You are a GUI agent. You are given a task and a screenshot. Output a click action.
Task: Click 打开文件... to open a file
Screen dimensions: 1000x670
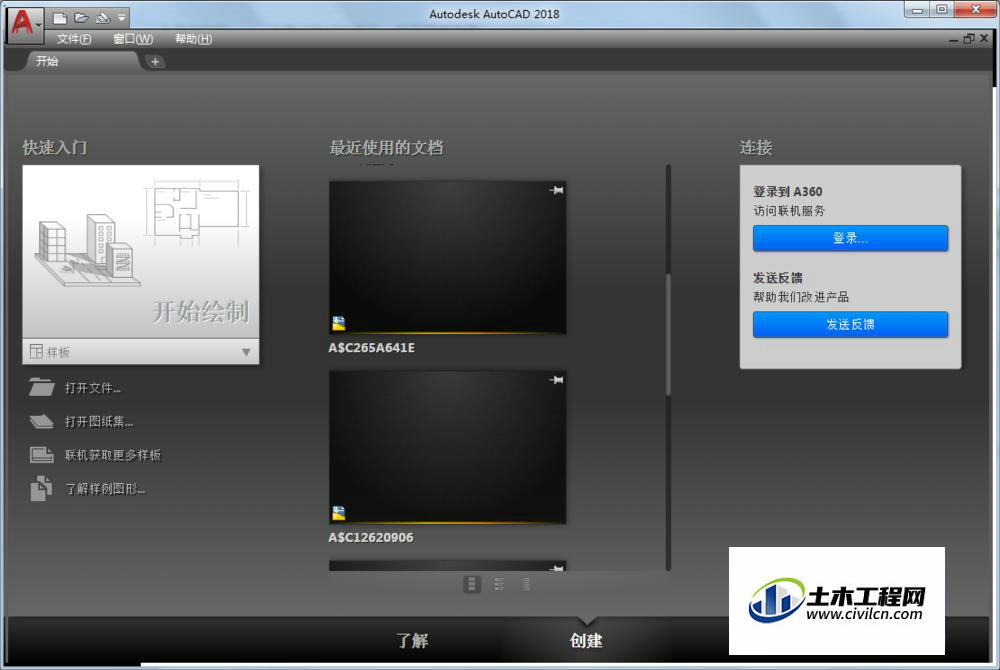coord(92,388)
